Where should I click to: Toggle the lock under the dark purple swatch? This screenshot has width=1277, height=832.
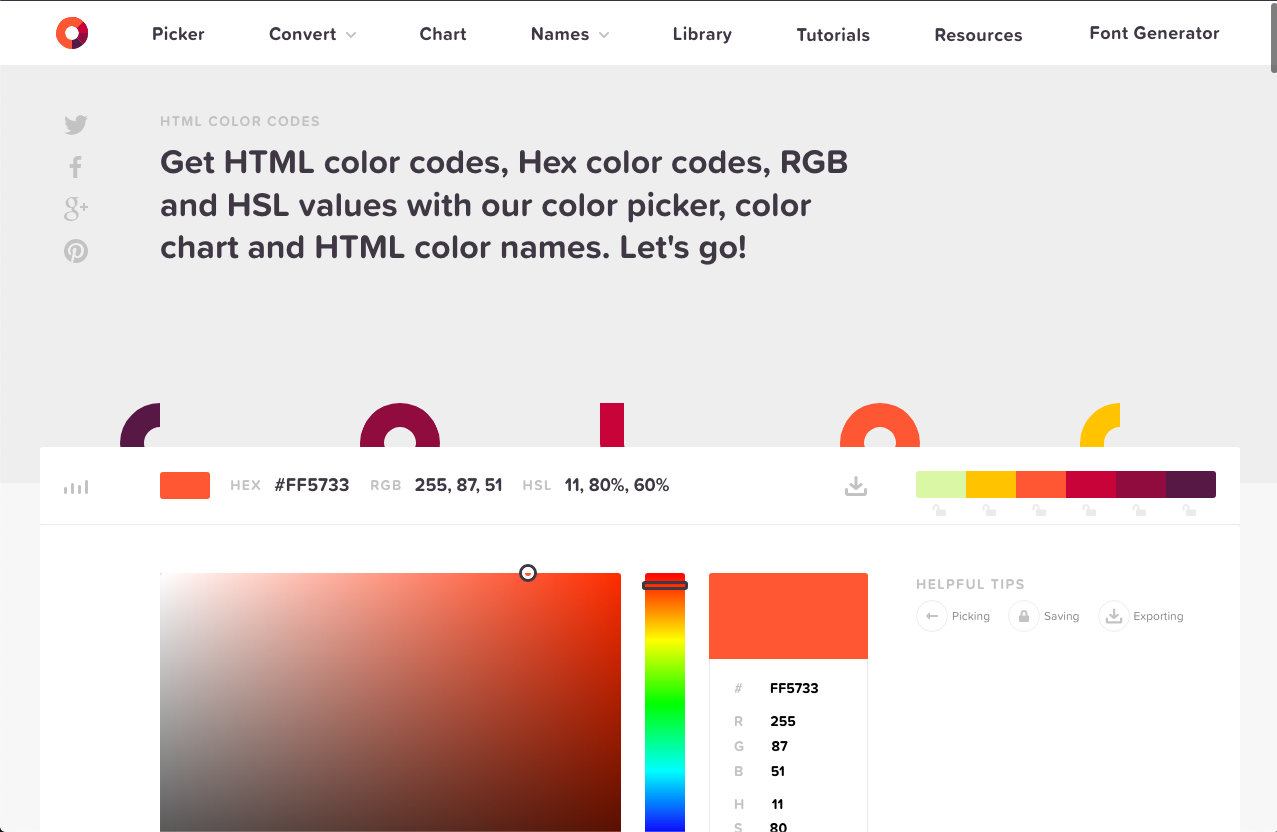1189,510
